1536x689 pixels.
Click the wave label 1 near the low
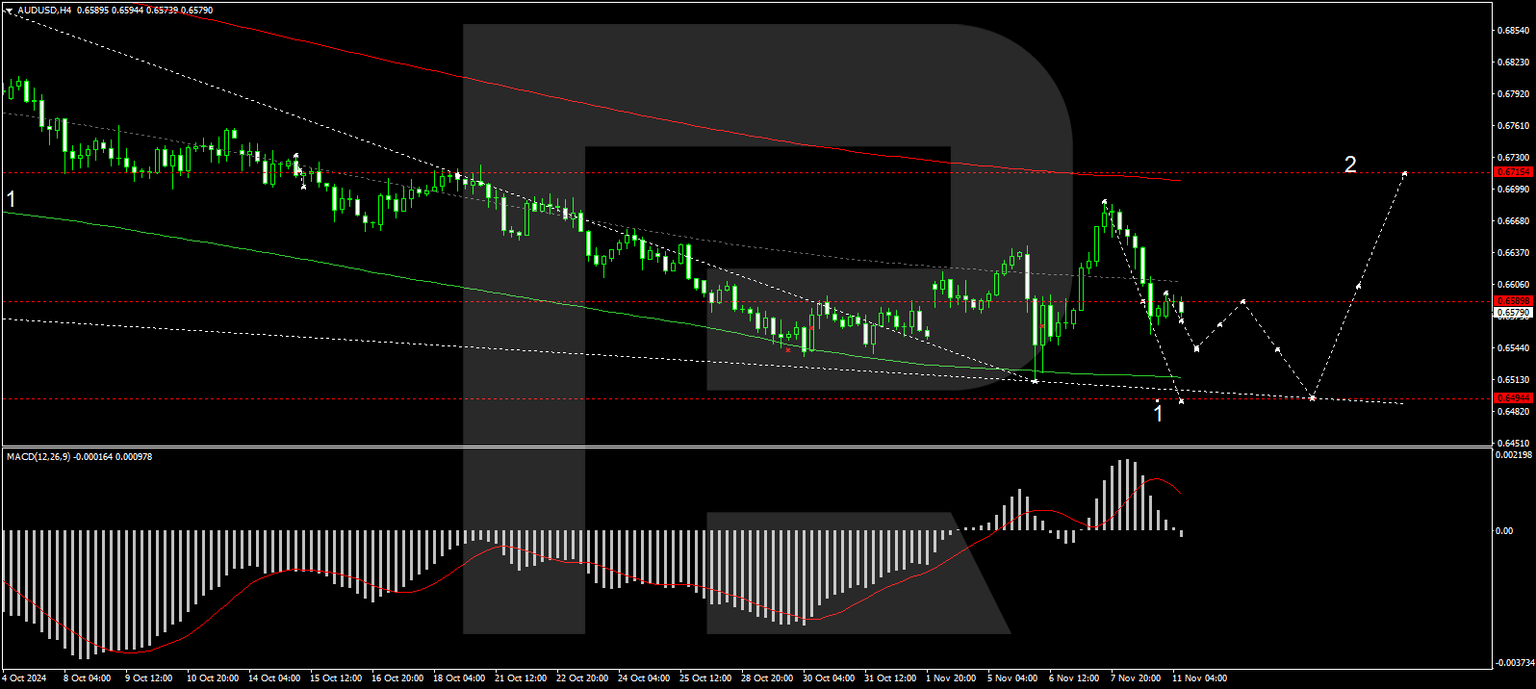[1159, 411]
